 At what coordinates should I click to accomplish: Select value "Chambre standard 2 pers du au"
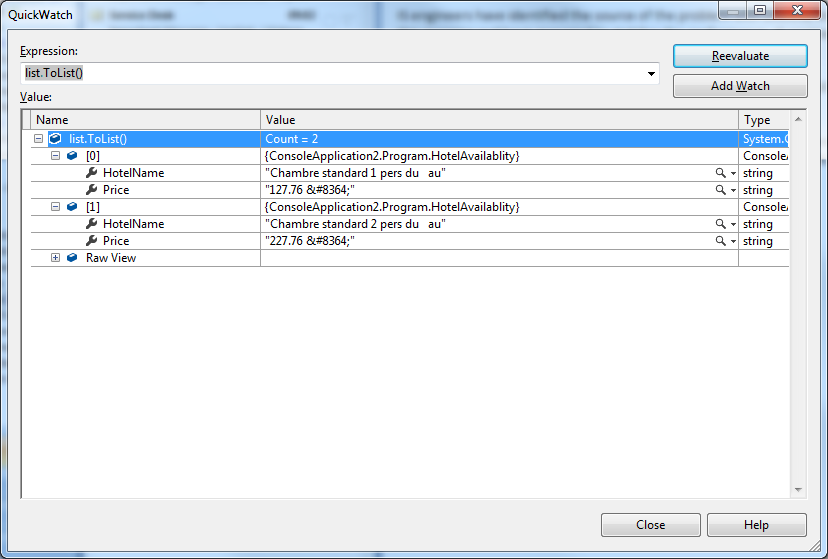tap(355, 224)
